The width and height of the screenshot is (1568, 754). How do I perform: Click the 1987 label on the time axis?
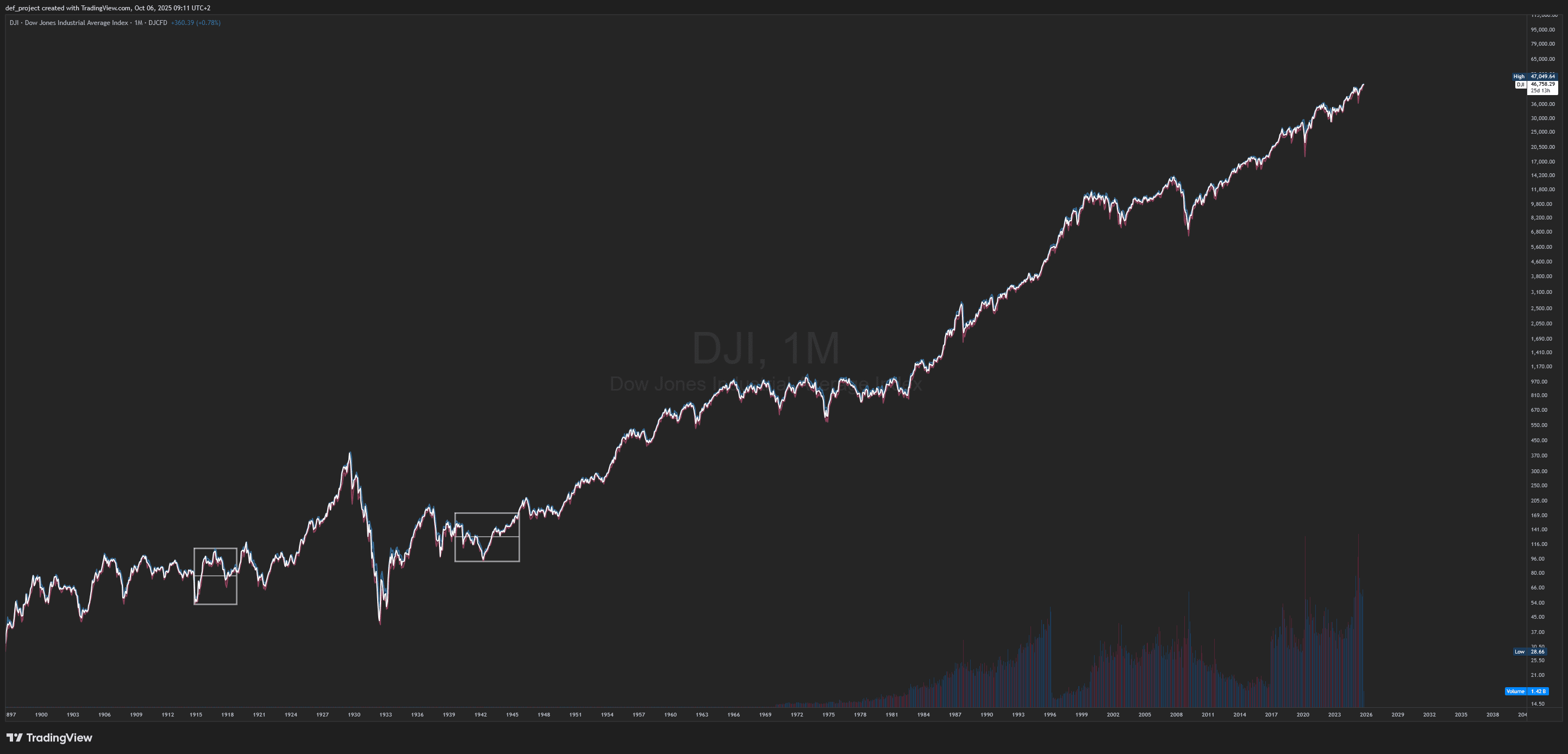955,714
